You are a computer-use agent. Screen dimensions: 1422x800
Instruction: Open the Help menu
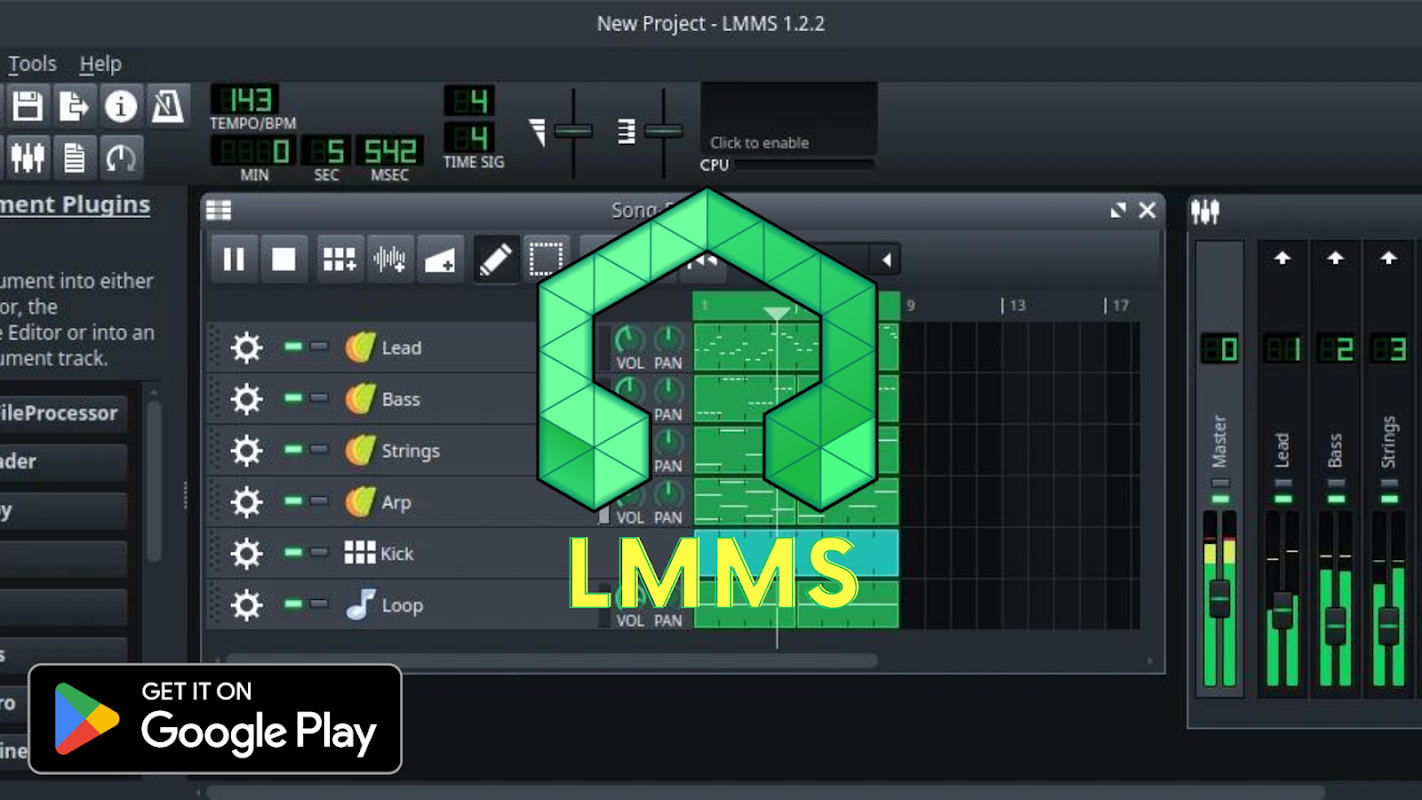pyautogui.click(x=100, y=64)
